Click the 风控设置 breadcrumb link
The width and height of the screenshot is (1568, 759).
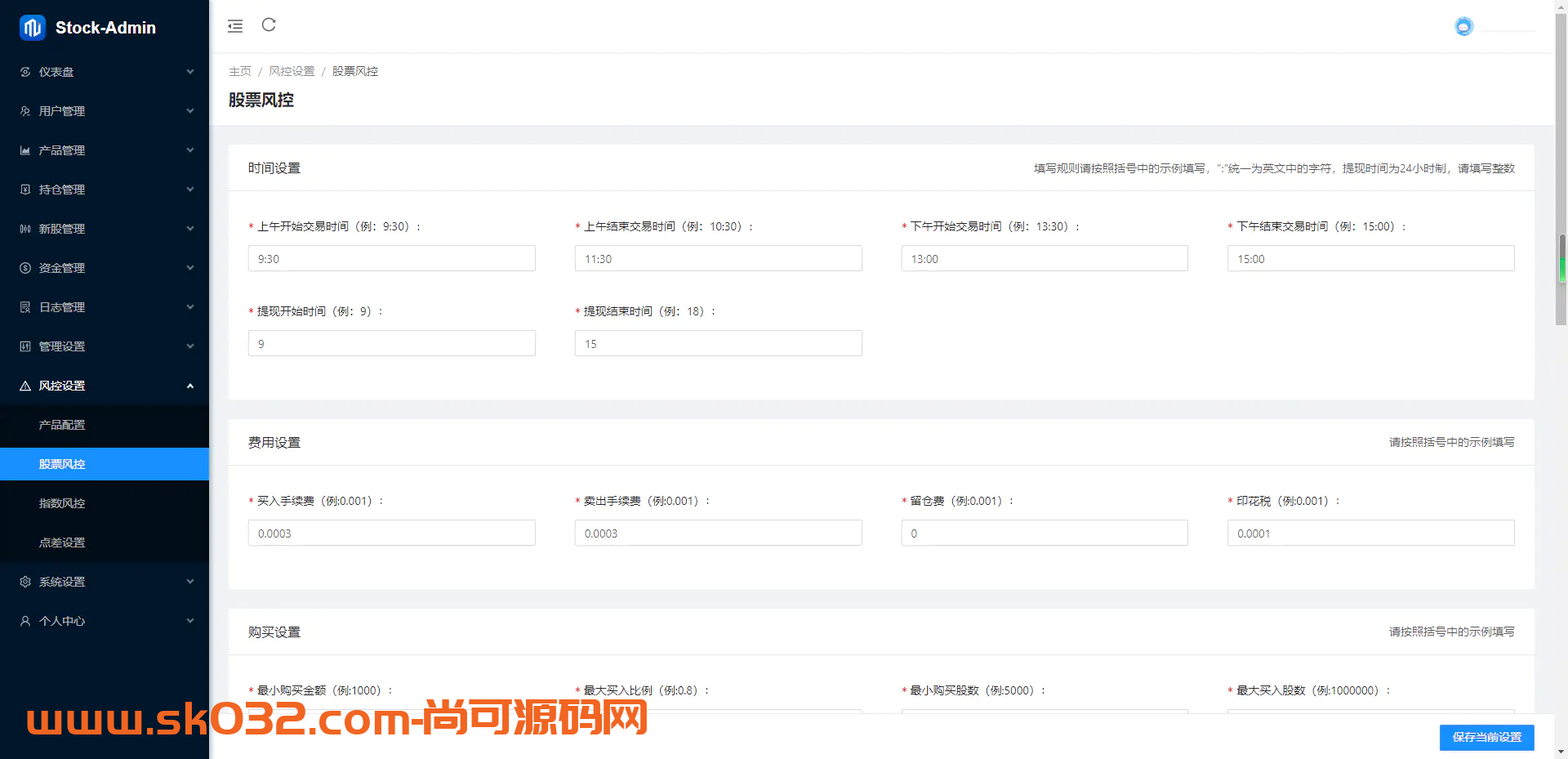point(292,71)
